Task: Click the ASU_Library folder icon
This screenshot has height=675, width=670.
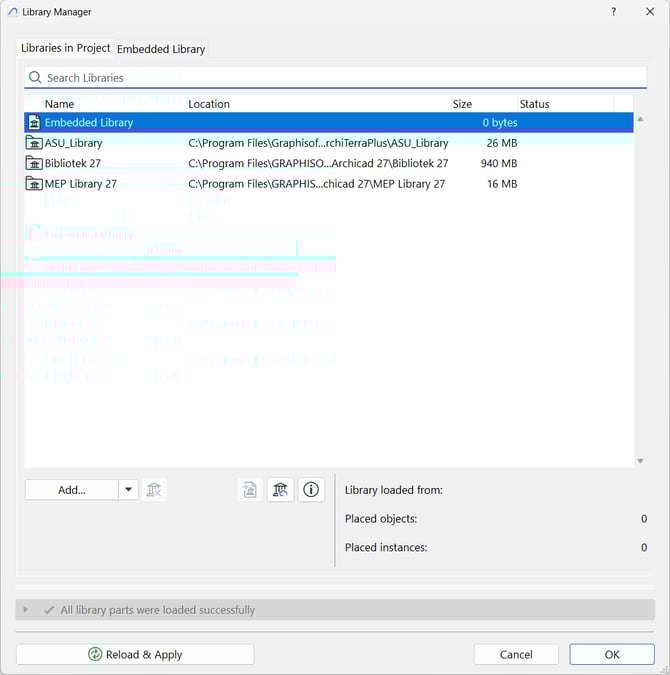Action: (34, 143)
